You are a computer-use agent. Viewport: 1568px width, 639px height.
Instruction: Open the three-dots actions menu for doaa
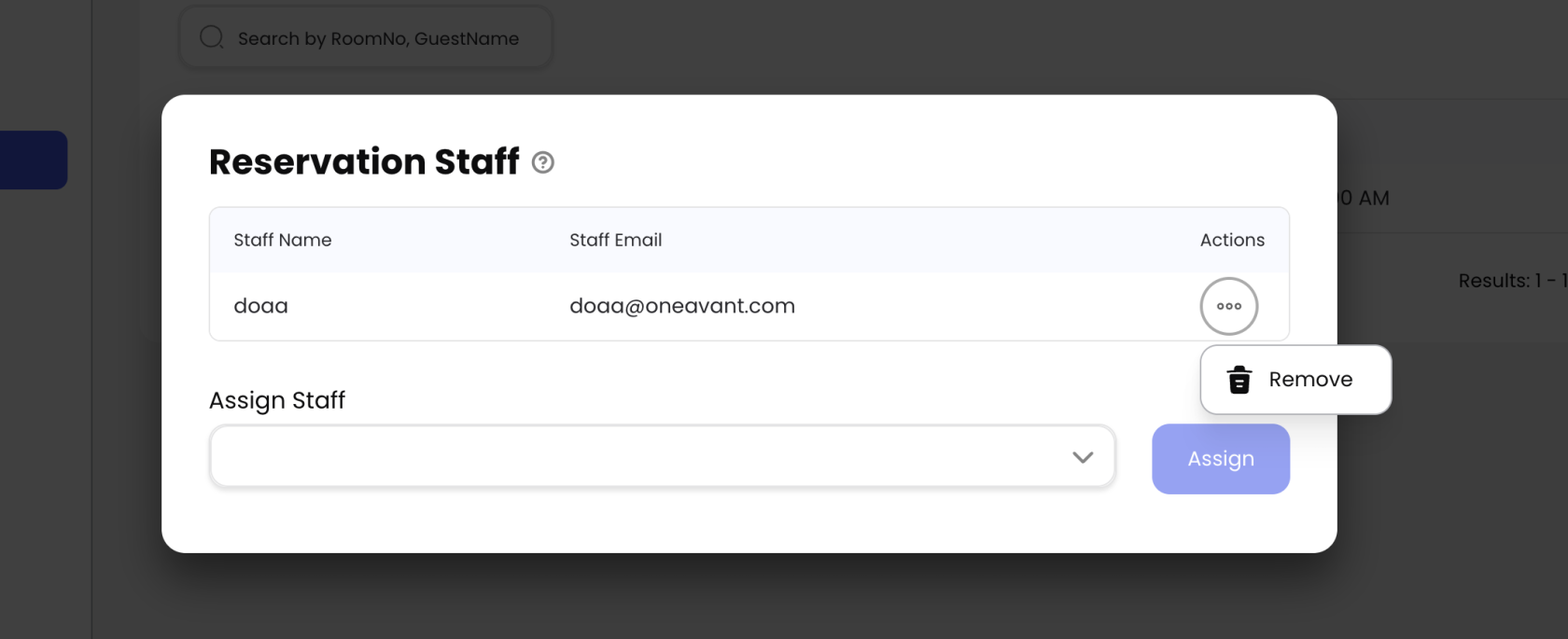[x=1228, y=306]
